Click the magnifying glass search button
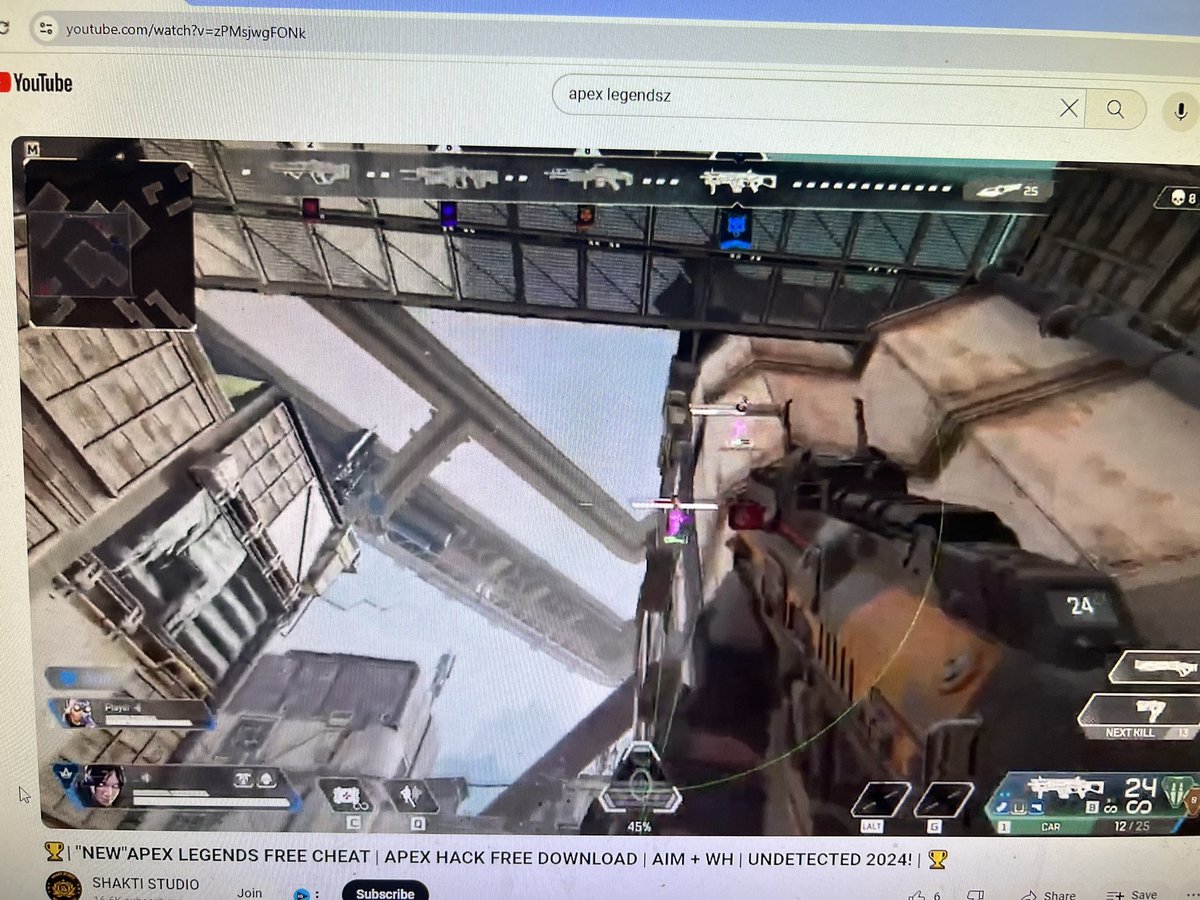Viewport: 1200px width, 900px height. point(1116,109)
